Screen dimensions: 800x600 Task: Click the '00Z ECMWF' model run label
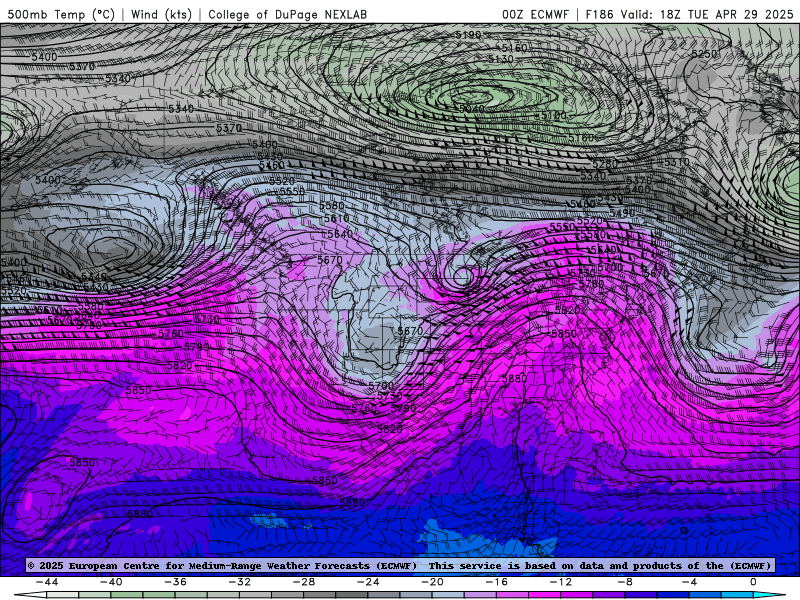pyautogui.click(x=535, y=14)
